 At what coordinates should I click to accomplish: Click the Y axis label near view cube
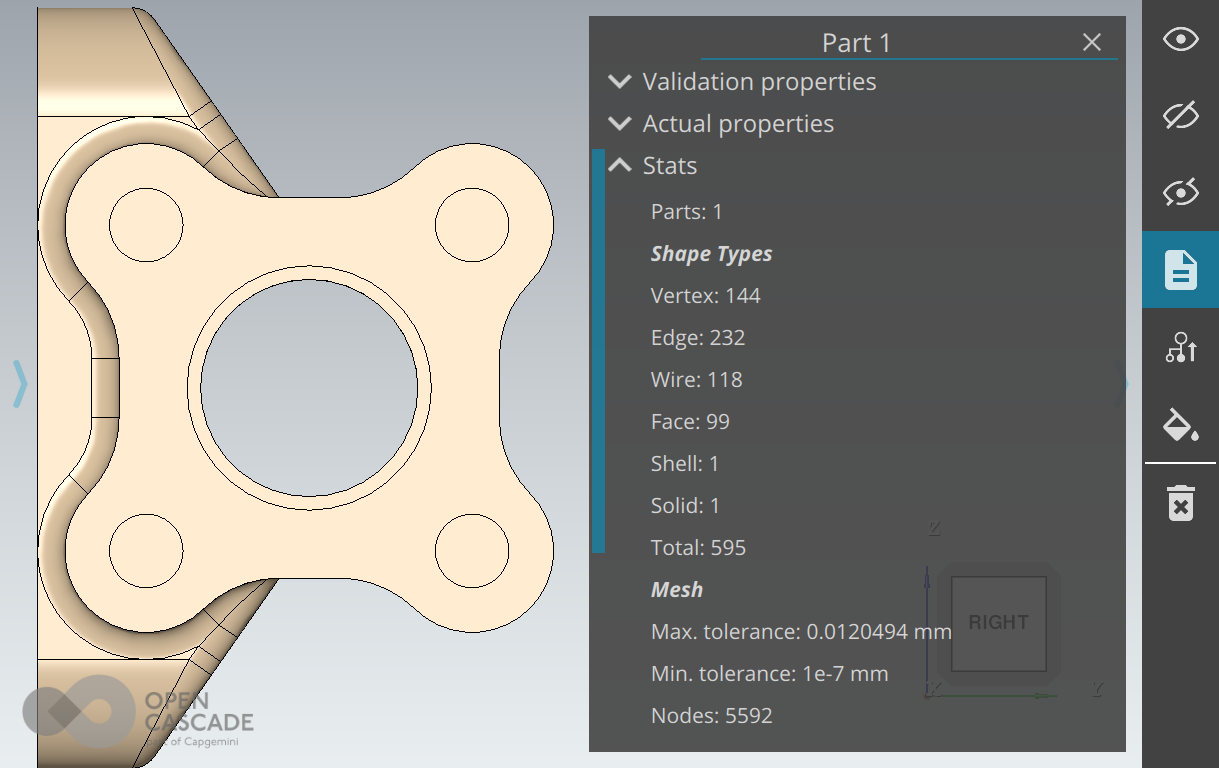coord(1097,689)
